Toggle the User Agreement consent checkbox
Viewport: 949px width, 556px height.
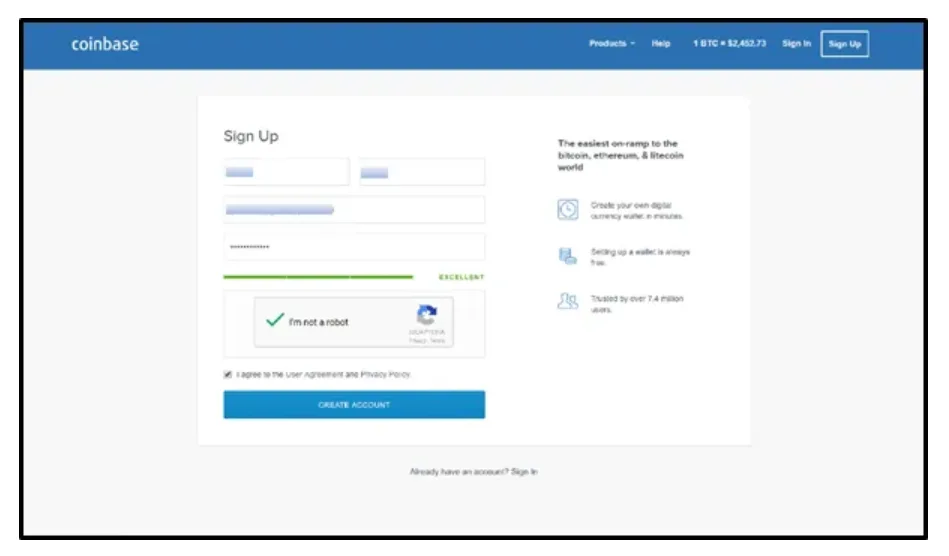point(228,374)
